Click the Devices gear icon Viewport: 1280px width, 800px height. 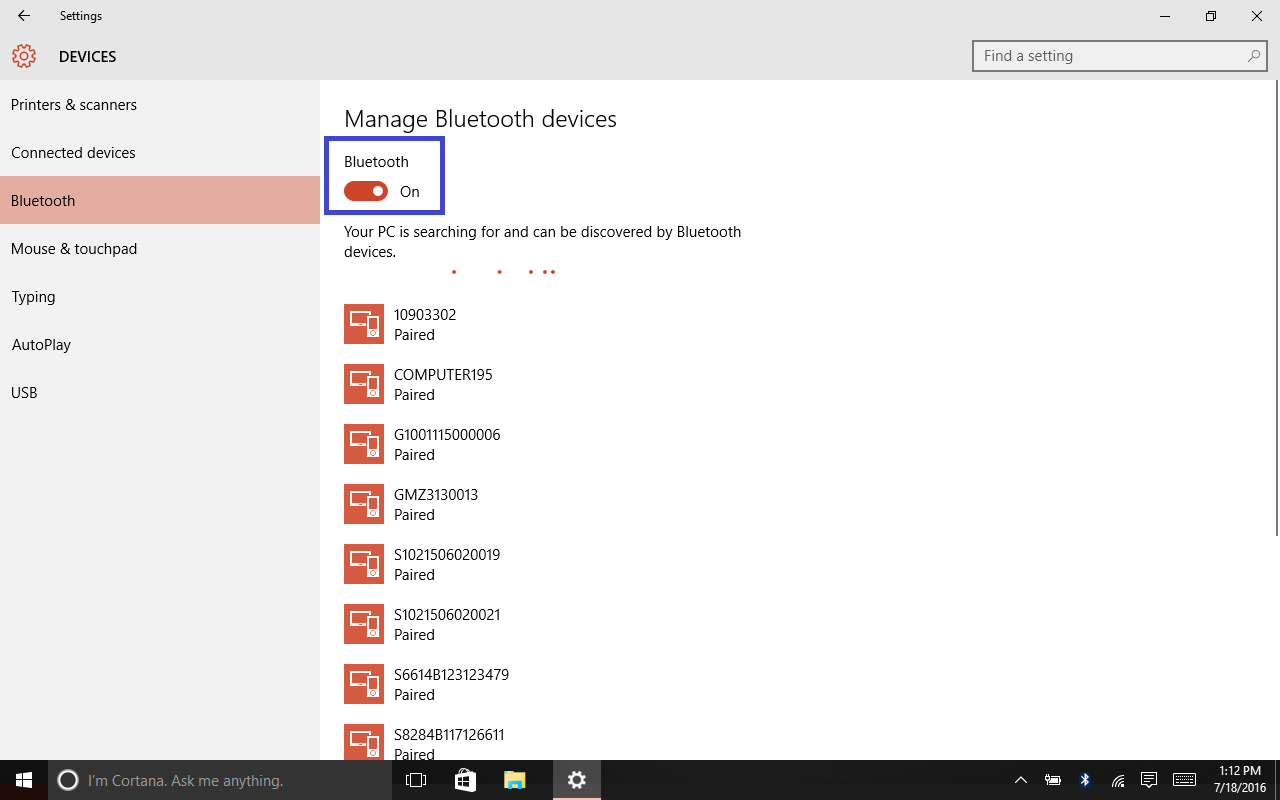coord(24,57)
